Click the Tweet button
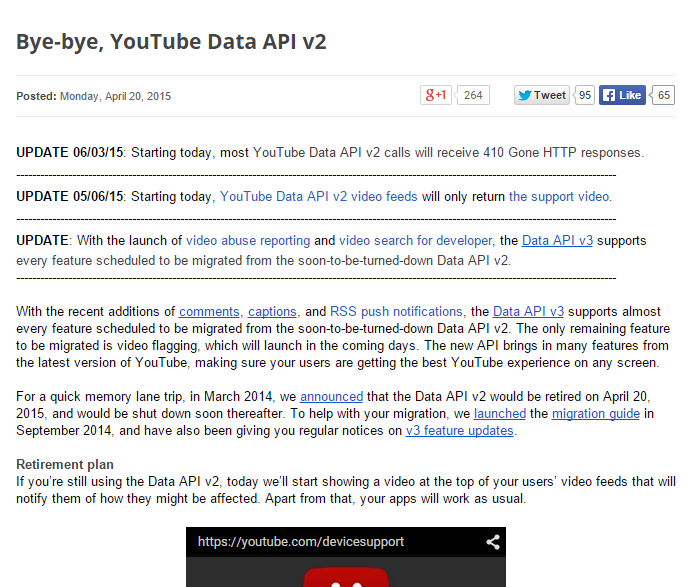This screenshot has height=587, width=693. [x=541, y=96]
